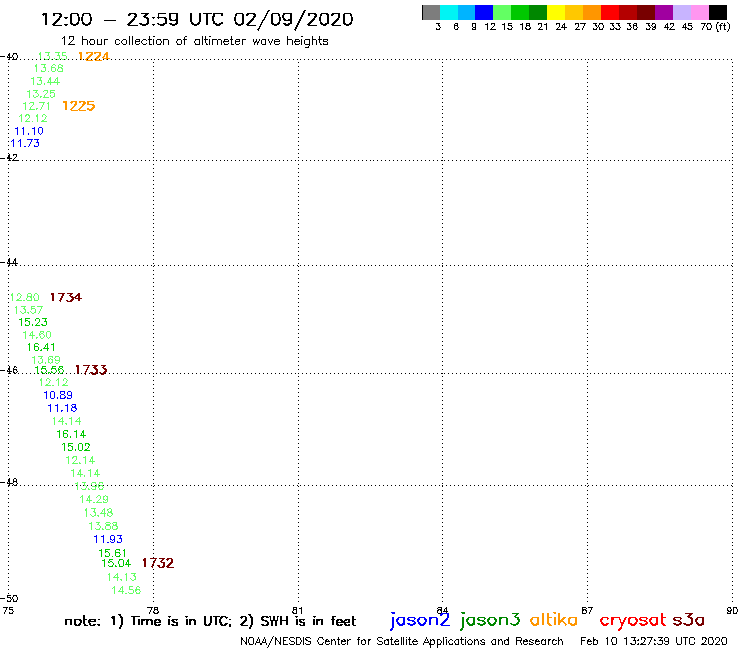Click the blue 11.93 wave height value
This screenshot has height=650, width=740.
tap(108, 539)
